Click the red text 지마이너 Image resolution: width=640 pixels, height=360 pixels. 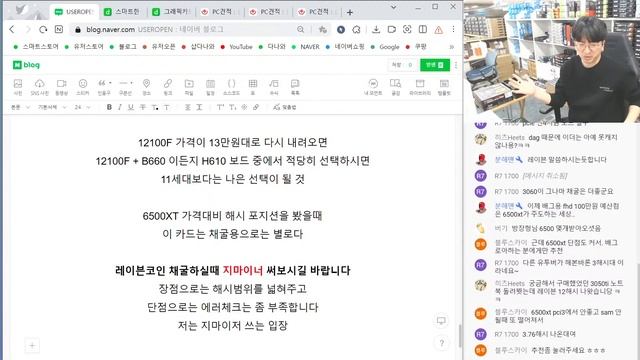[x=242, y=270]
